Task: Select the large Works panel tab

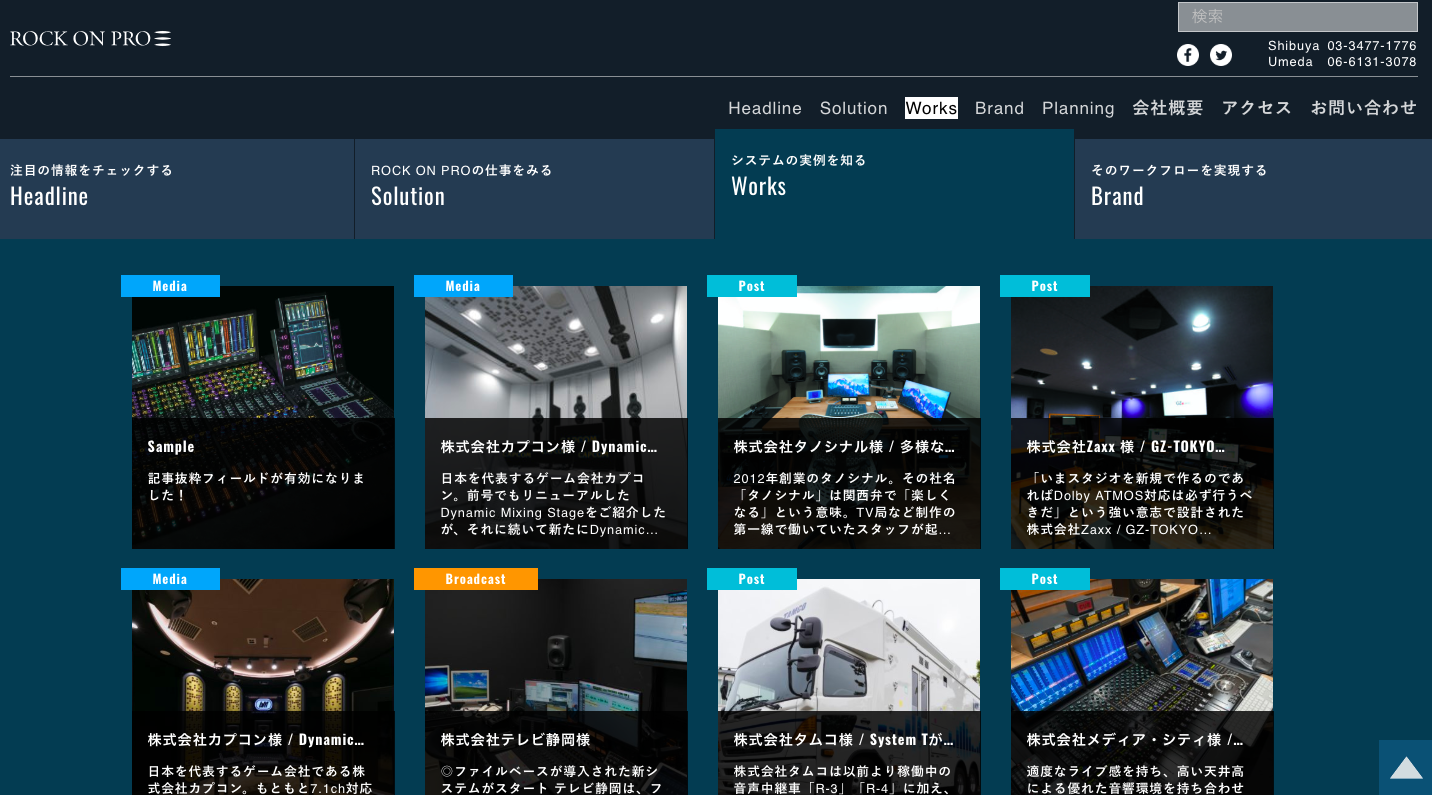Action: 895,184
